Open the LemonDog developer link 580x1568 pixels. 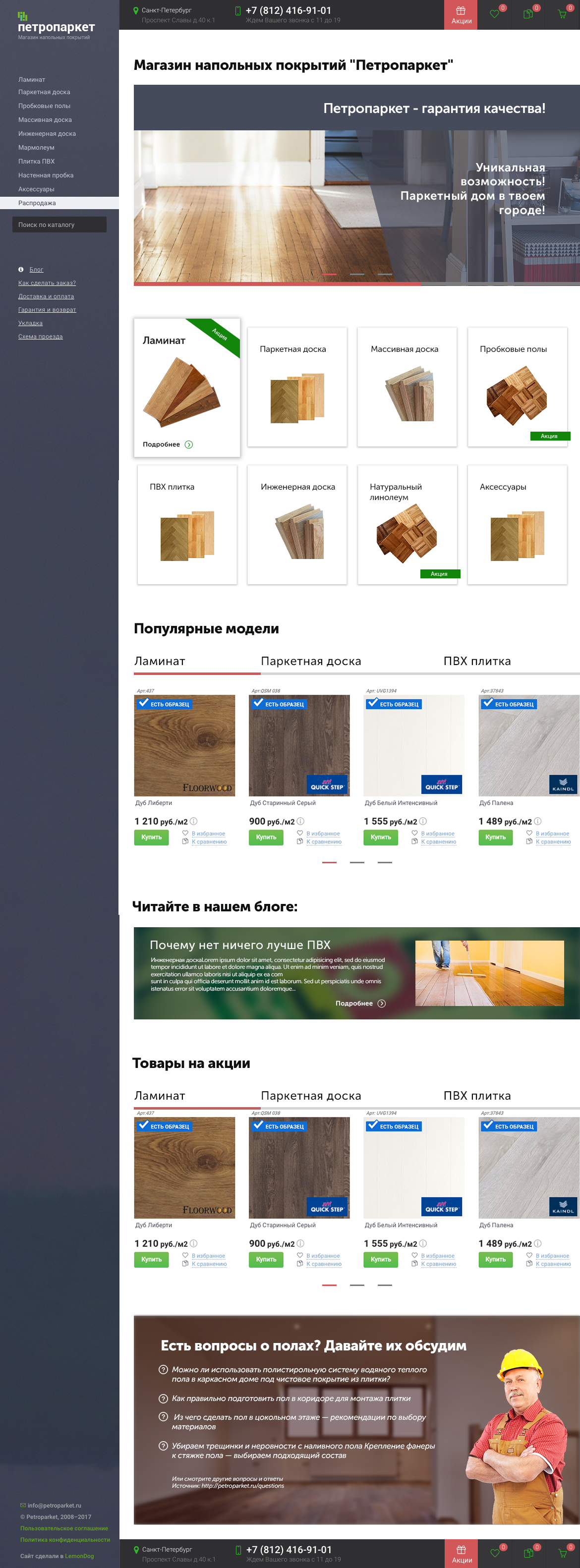click(x=79, y=1556)
